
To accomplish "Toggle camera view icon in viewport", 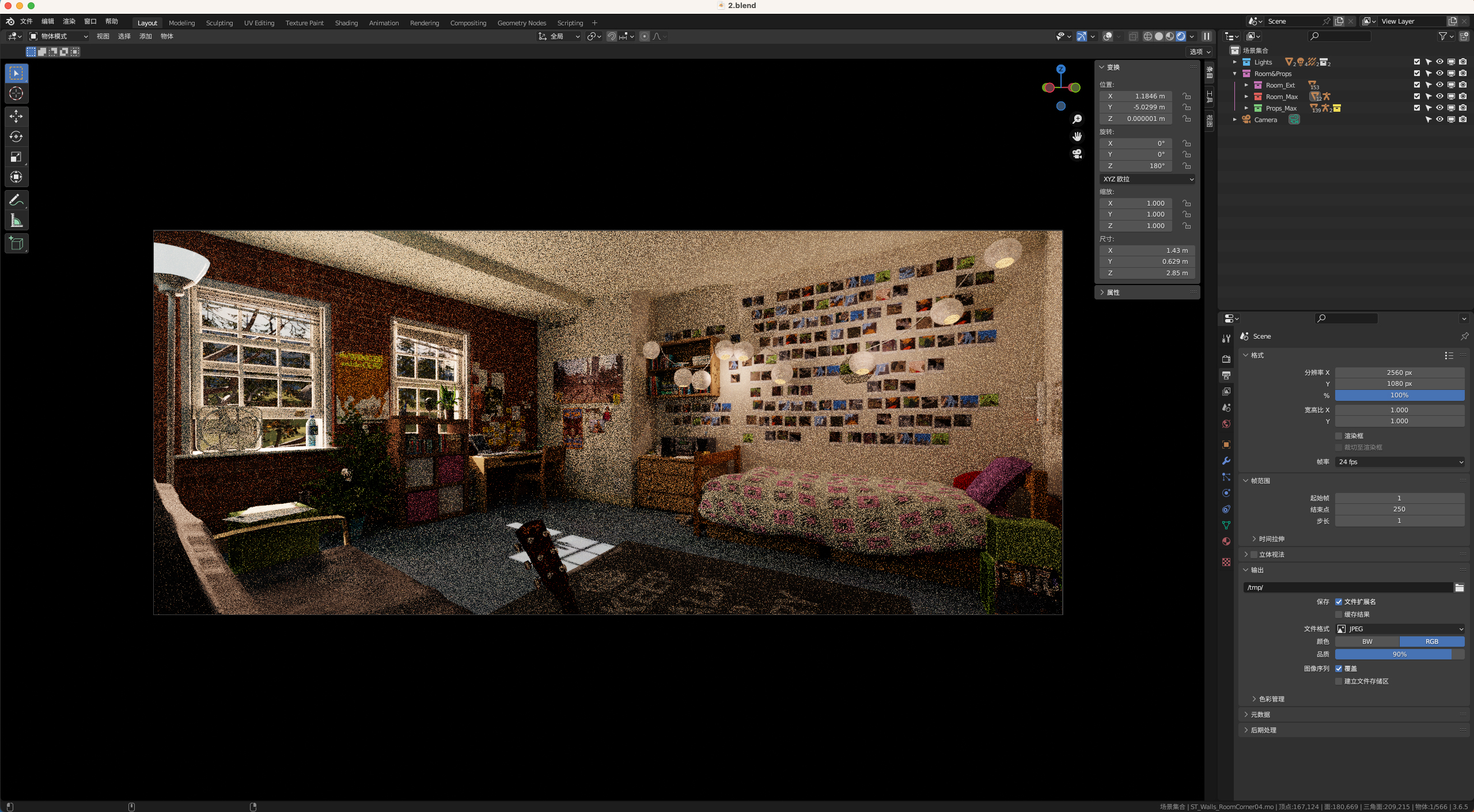I will 1077,154.
